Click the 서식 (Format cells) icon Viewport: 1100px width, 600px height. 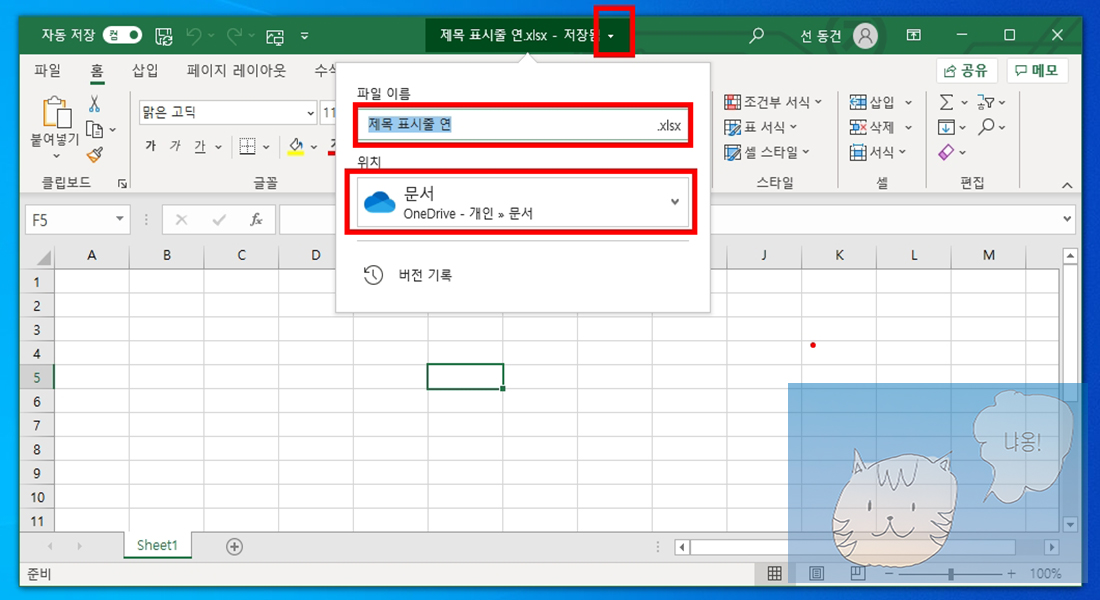click(x=858, y=152)
